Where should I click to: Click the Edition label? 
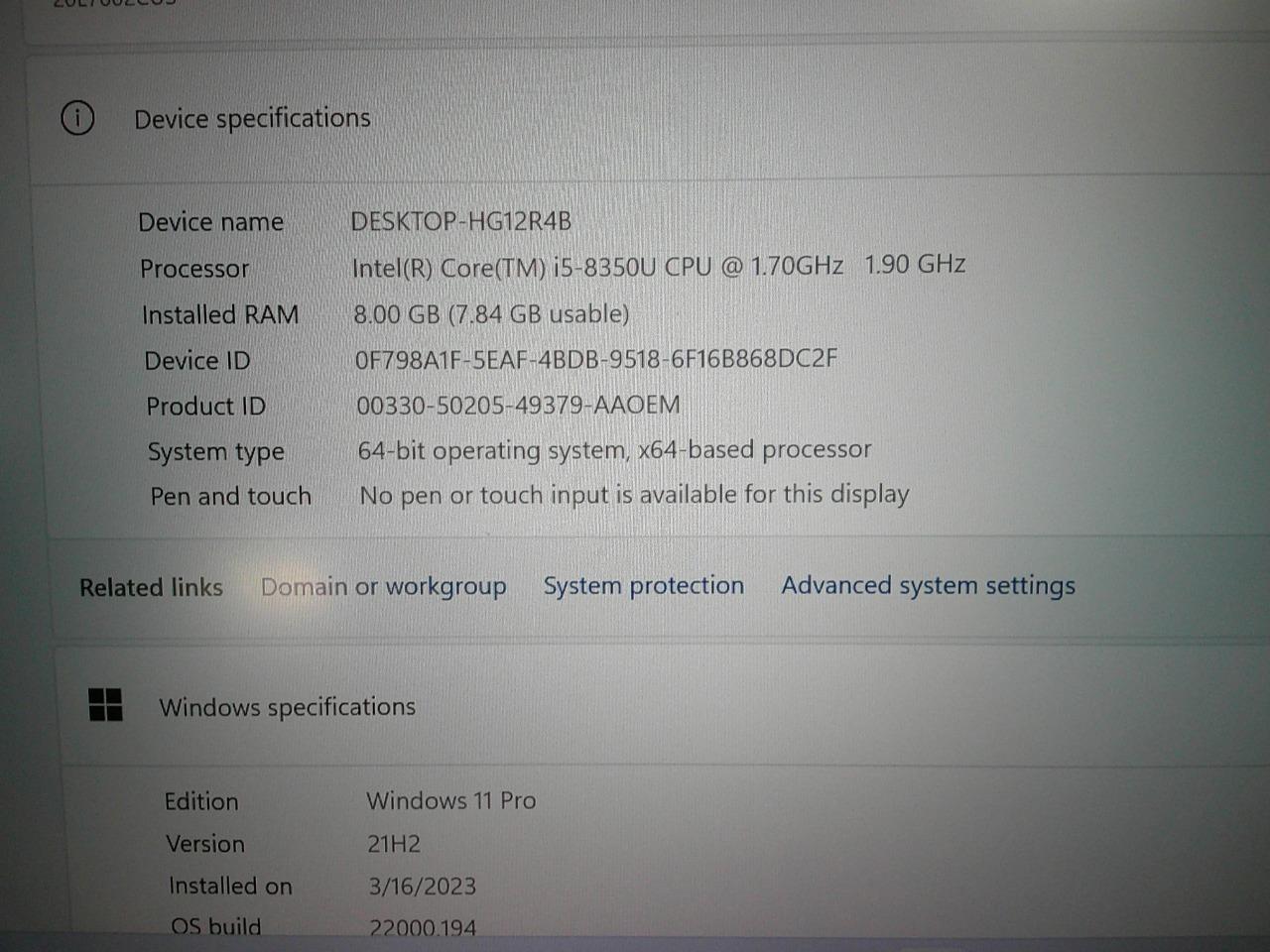tap(201, 801)
